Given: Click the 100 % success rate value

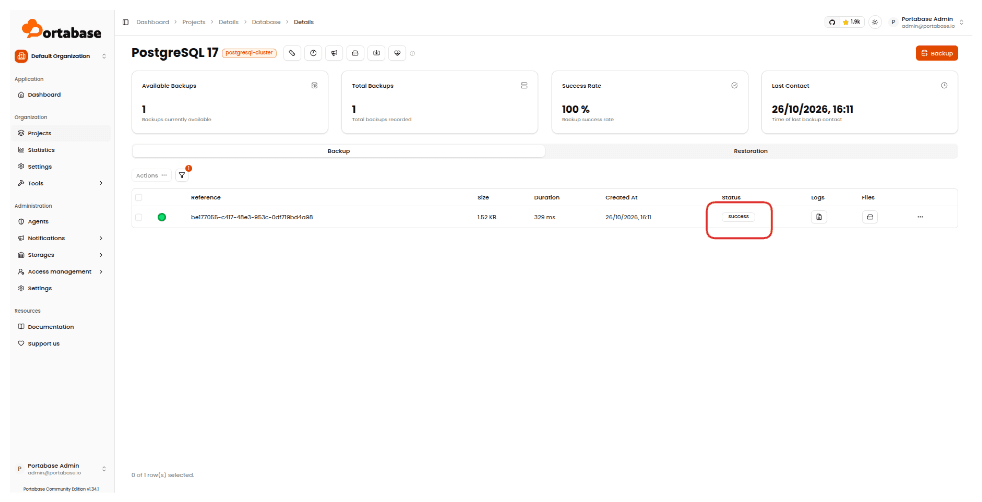Looking at the screenshot, I should (576, 109).
